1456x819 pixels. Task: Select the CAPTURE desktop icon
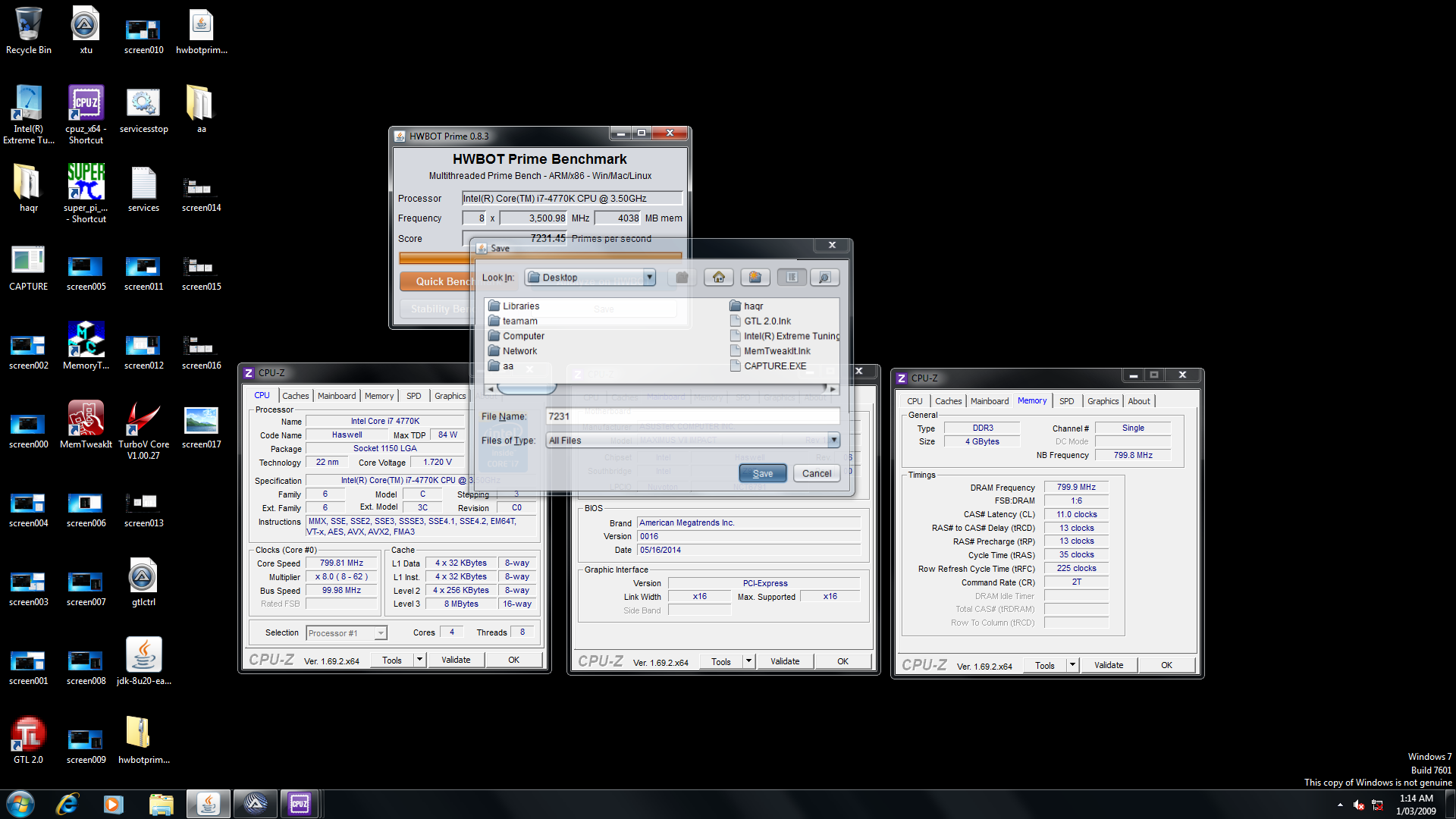point(29,268)
